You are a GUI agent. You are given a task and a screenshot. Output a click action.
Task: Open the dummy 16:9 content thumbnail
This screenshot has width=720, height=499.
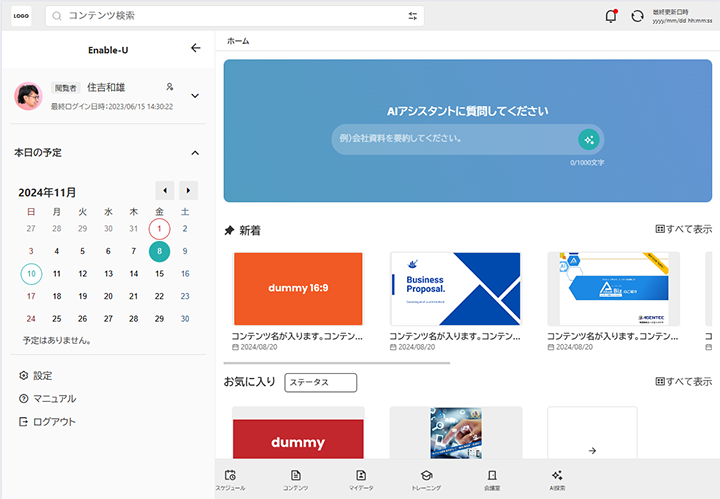click(298, 288)
